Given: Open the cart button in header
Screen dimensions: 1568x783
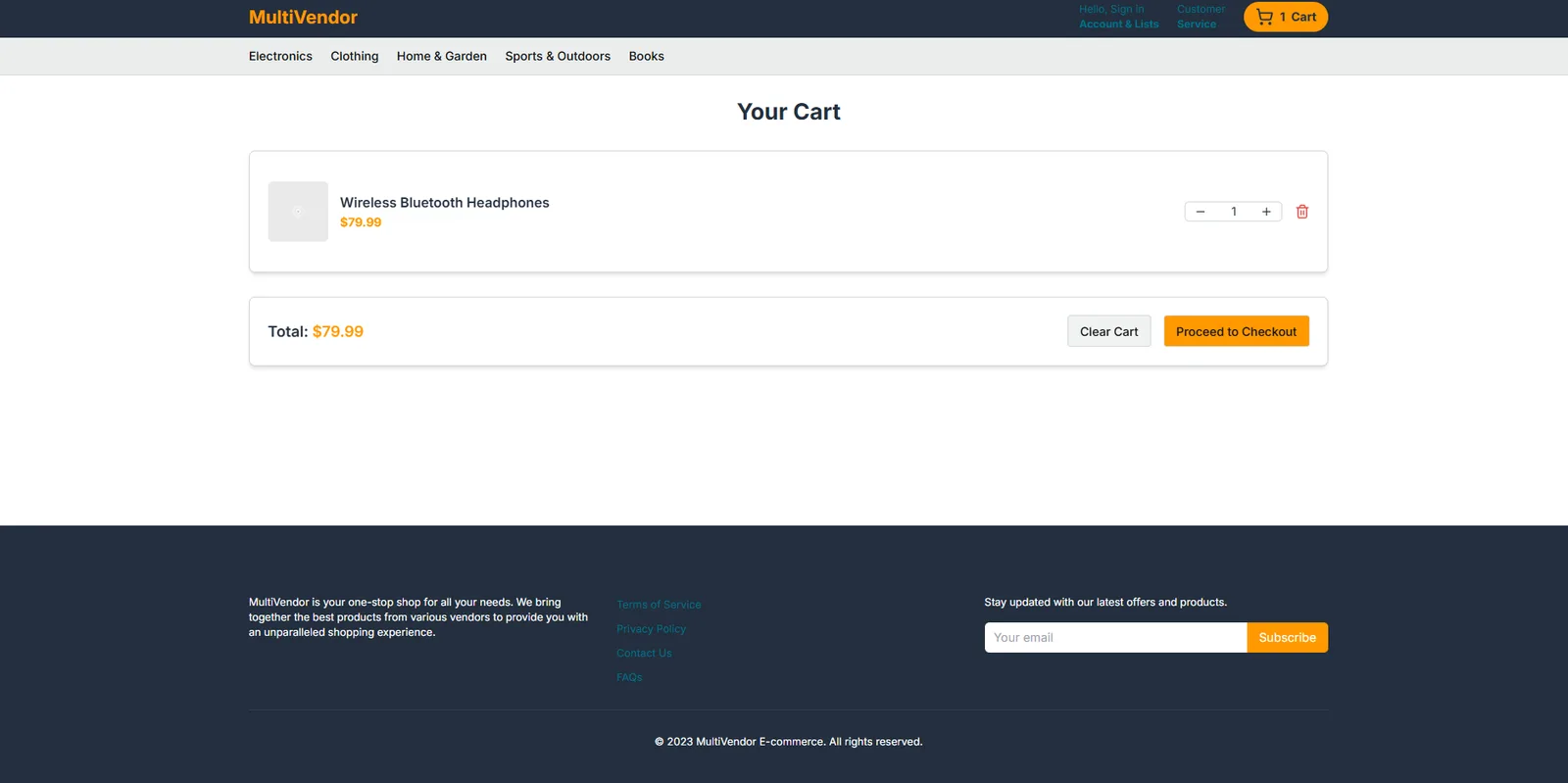Looking at the screenshot, I should pos(1286,17).
